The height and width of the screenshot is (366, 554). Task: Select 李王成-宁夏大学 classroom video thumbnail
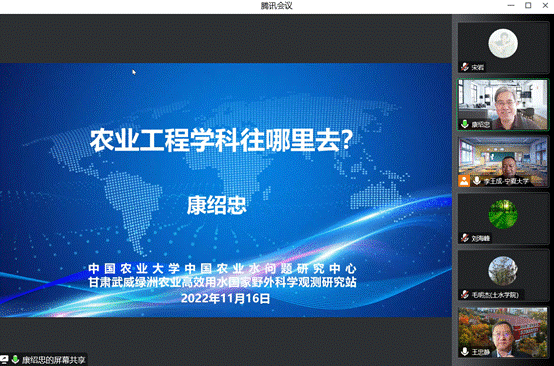point(503,161)
